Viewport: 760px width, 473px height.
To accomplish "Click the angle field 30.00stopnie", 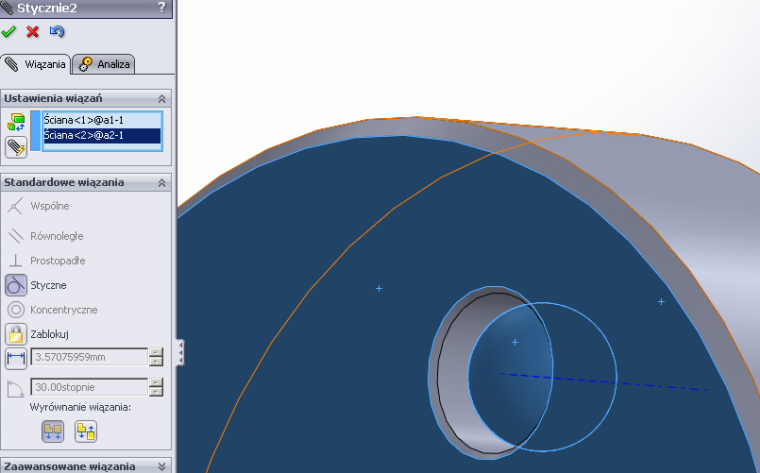I will [x=89, y=387].
